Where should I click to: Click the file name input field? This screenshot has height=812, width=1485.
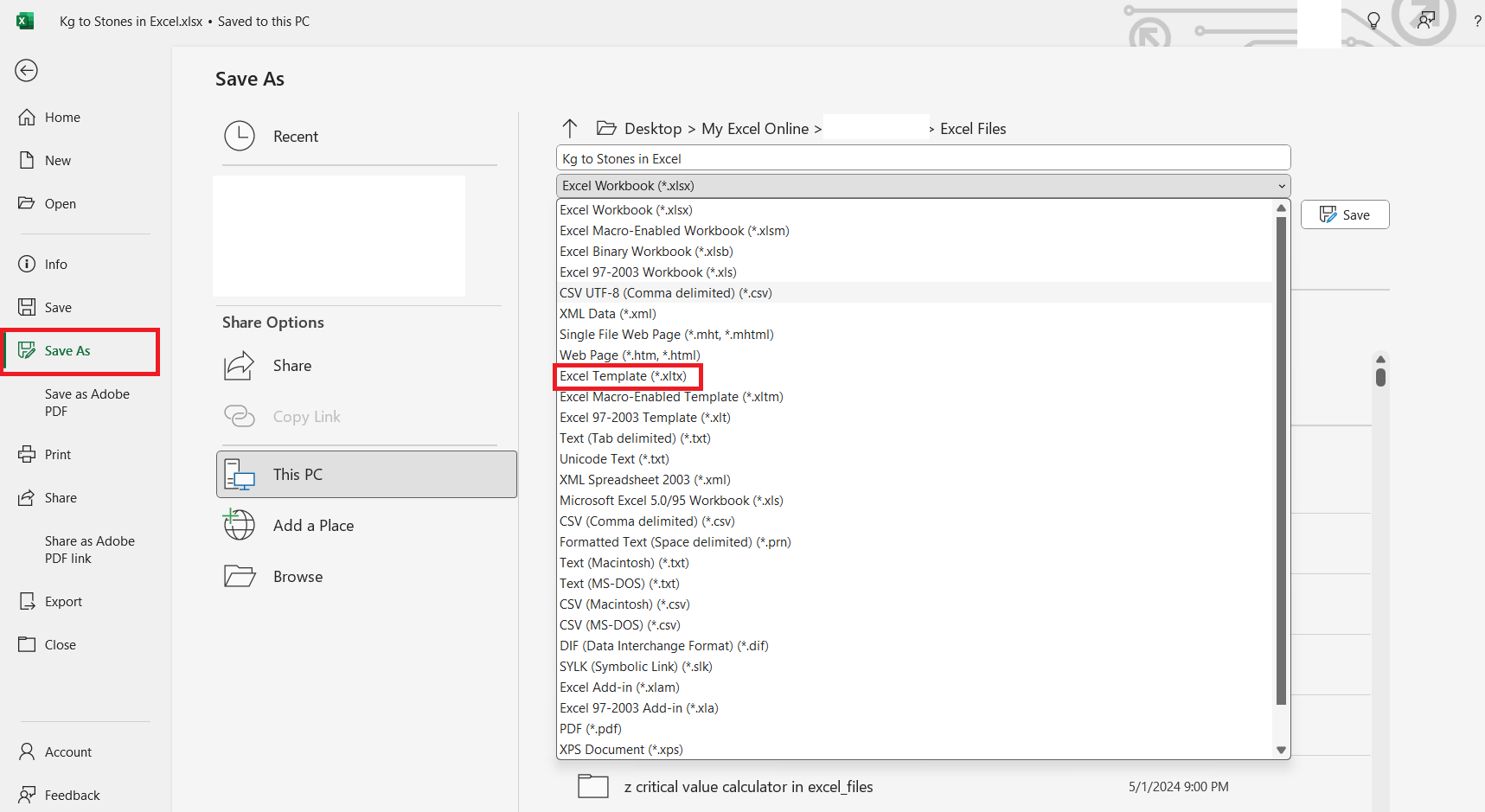coord(923,158)
